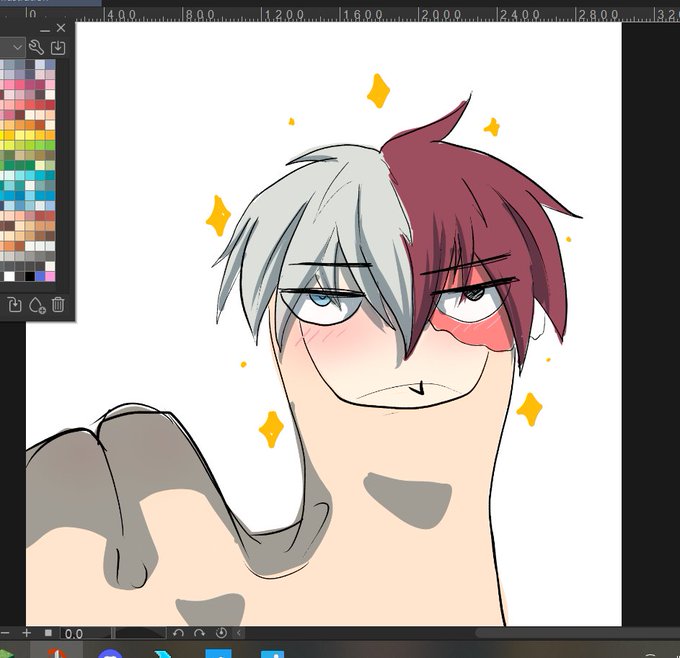Open the Discord icon on the taskbar
Viewport: 680px width, 658px height.
[x=110, y=653]
